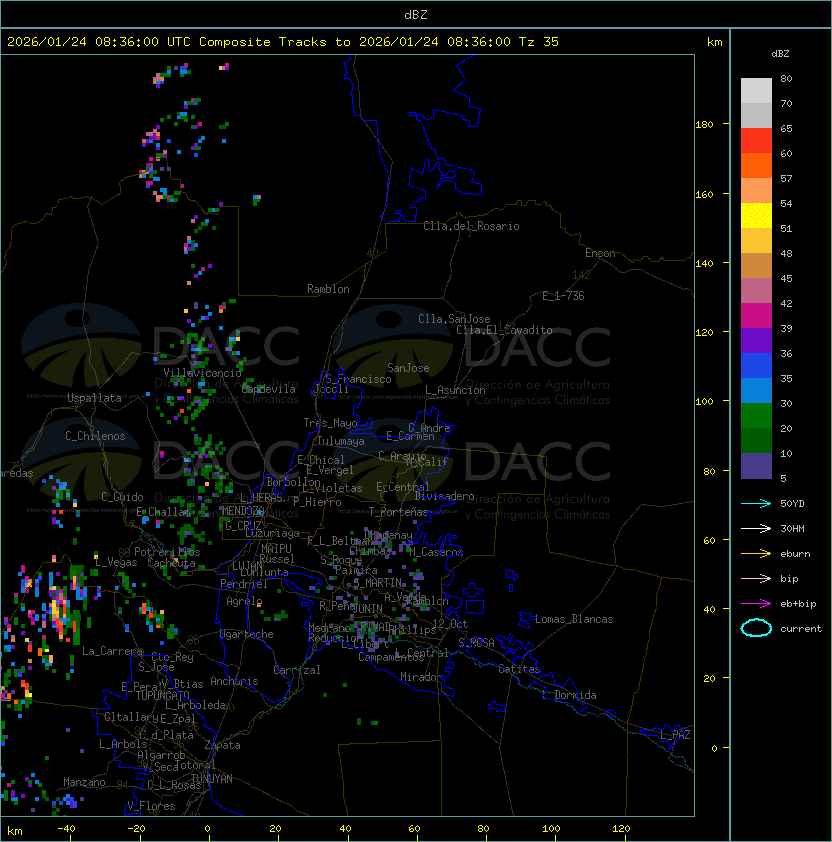Click the Clla.del_Rosario label
This screenshot has height=842, width=832.
click(471, 226)
